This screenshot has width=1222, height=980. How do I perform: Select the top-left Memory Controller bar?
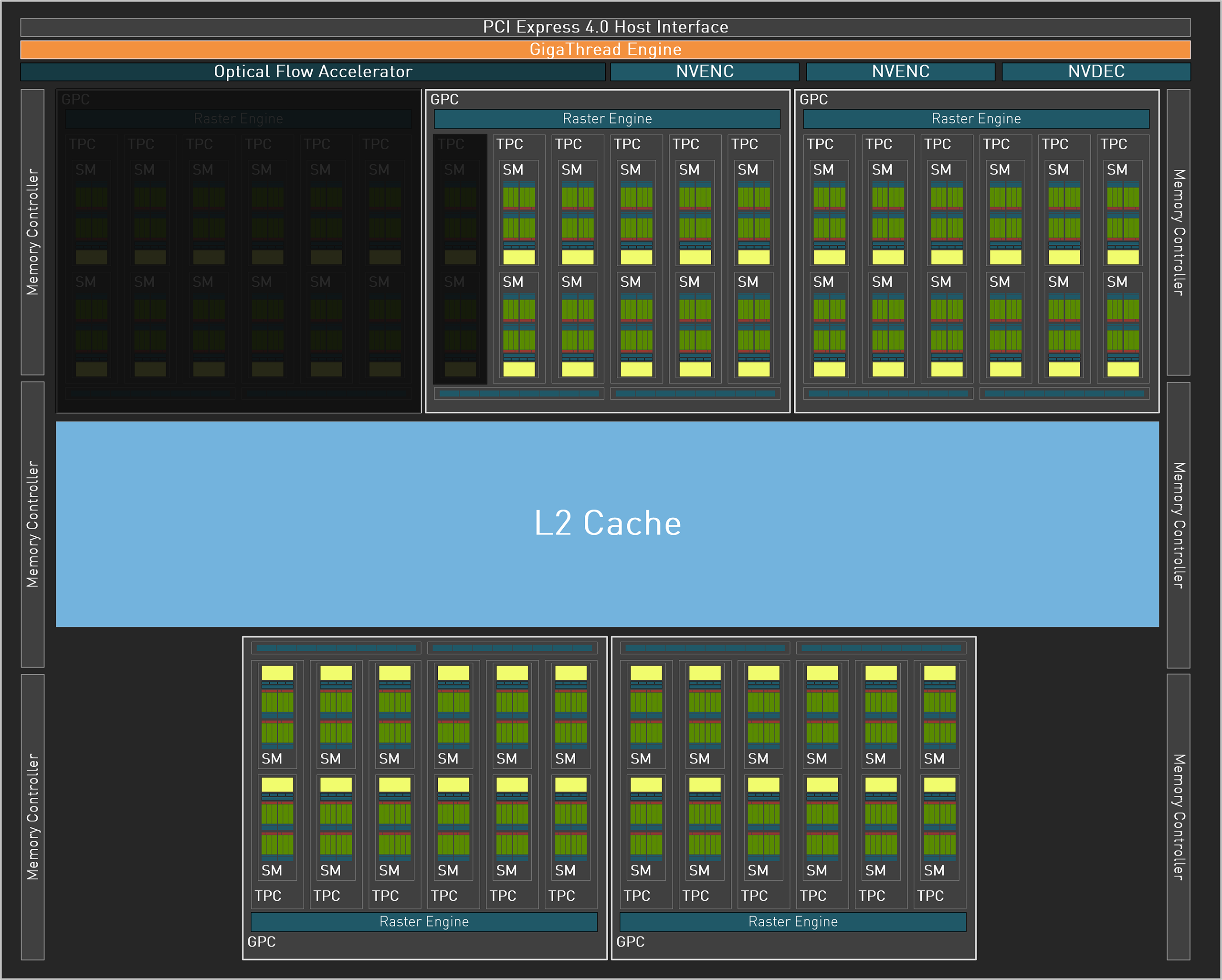tap(32, 232)
